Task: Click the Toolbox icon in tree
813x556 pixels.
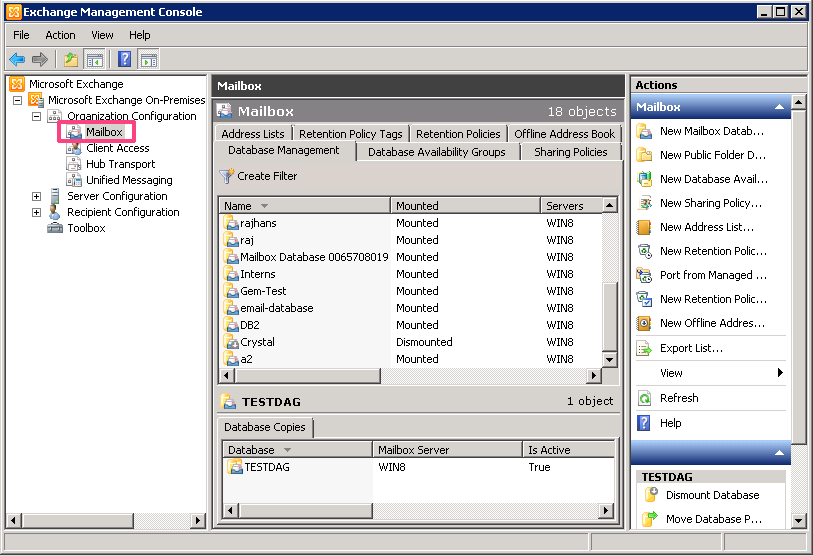Action: (55, 228)
